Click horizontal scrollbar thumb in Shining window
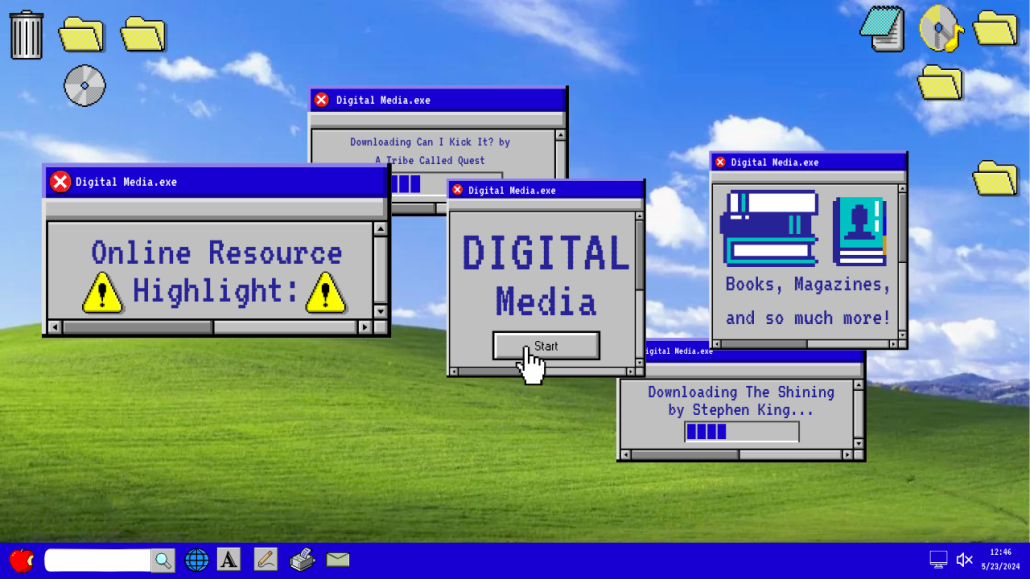1030x579 pixels. coord(685,454)
